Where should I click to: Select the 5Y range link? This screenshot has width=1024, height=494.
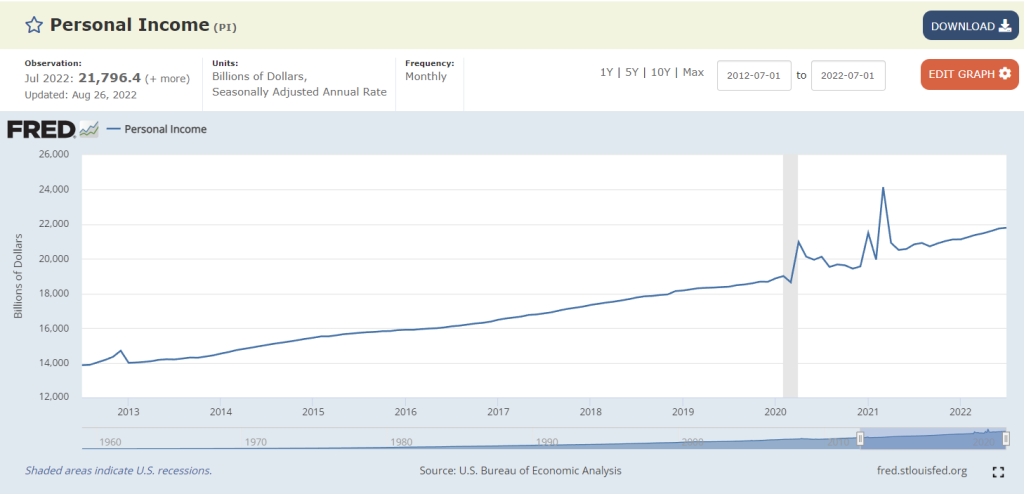coord(632,72)
